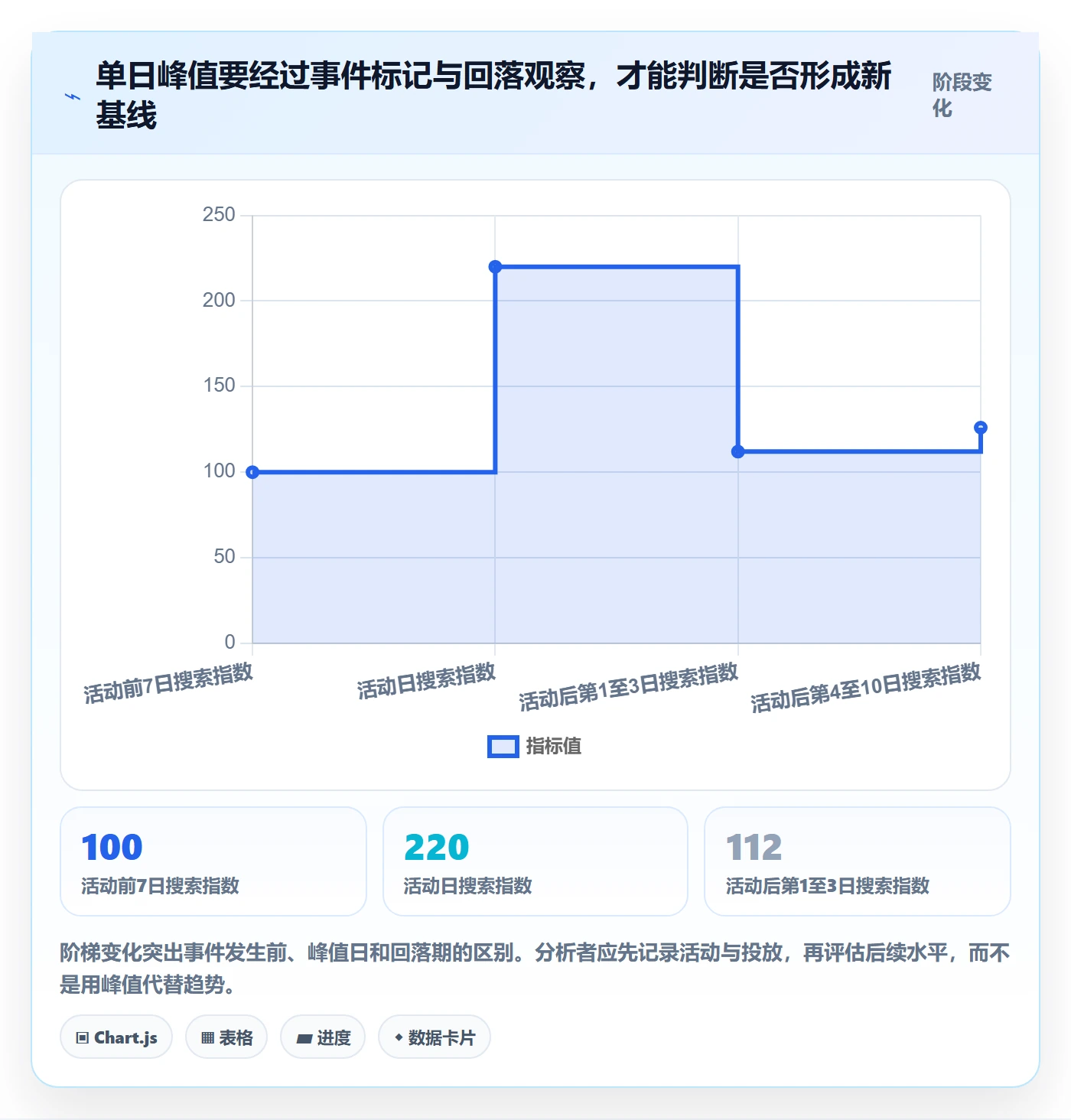Open the stat card showing 112
Image resolution: width=1071 pixels, height=1120 pixels.
click(858, 861)
